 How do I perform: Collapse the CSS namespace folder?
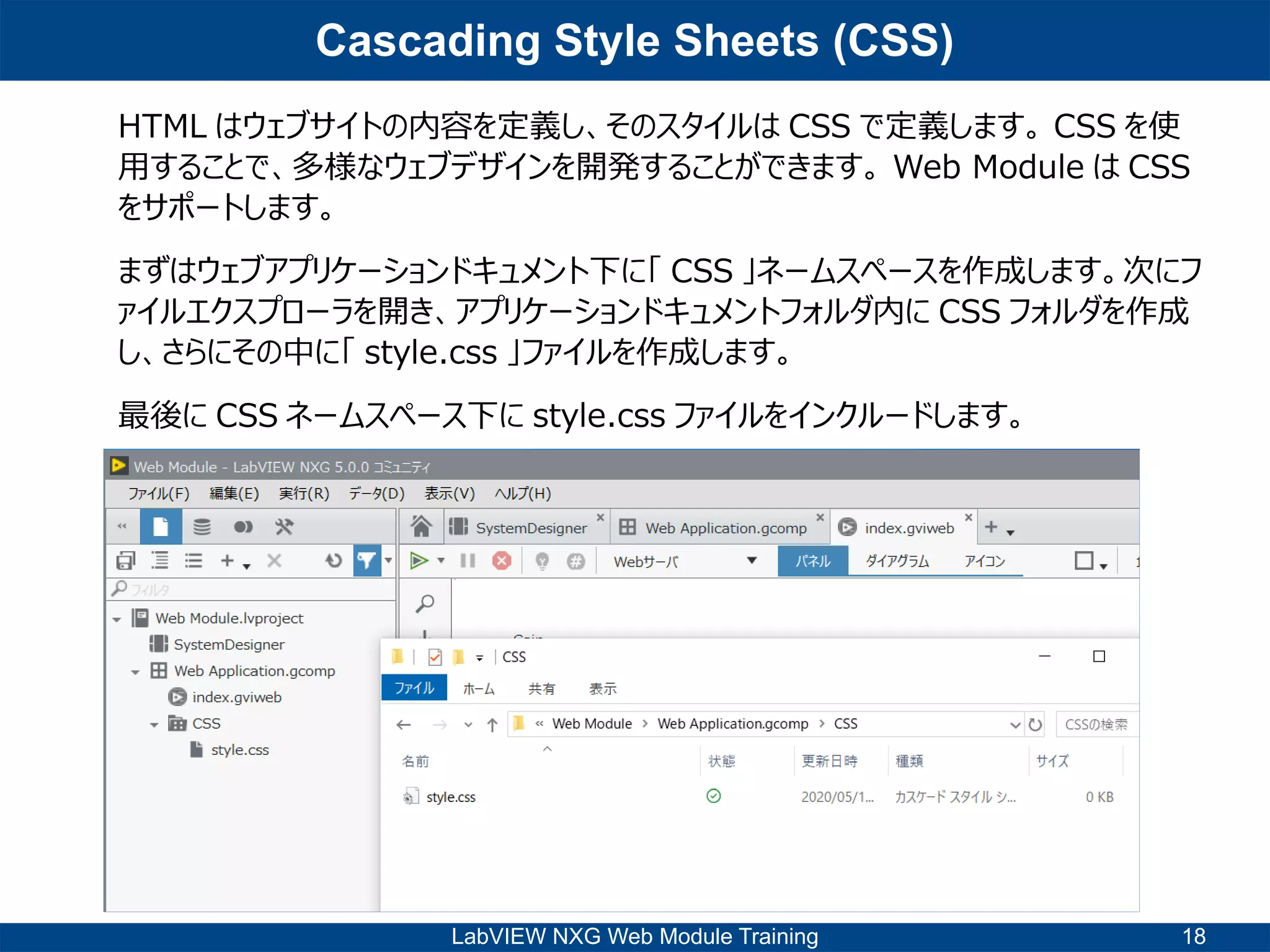(154, 725)
